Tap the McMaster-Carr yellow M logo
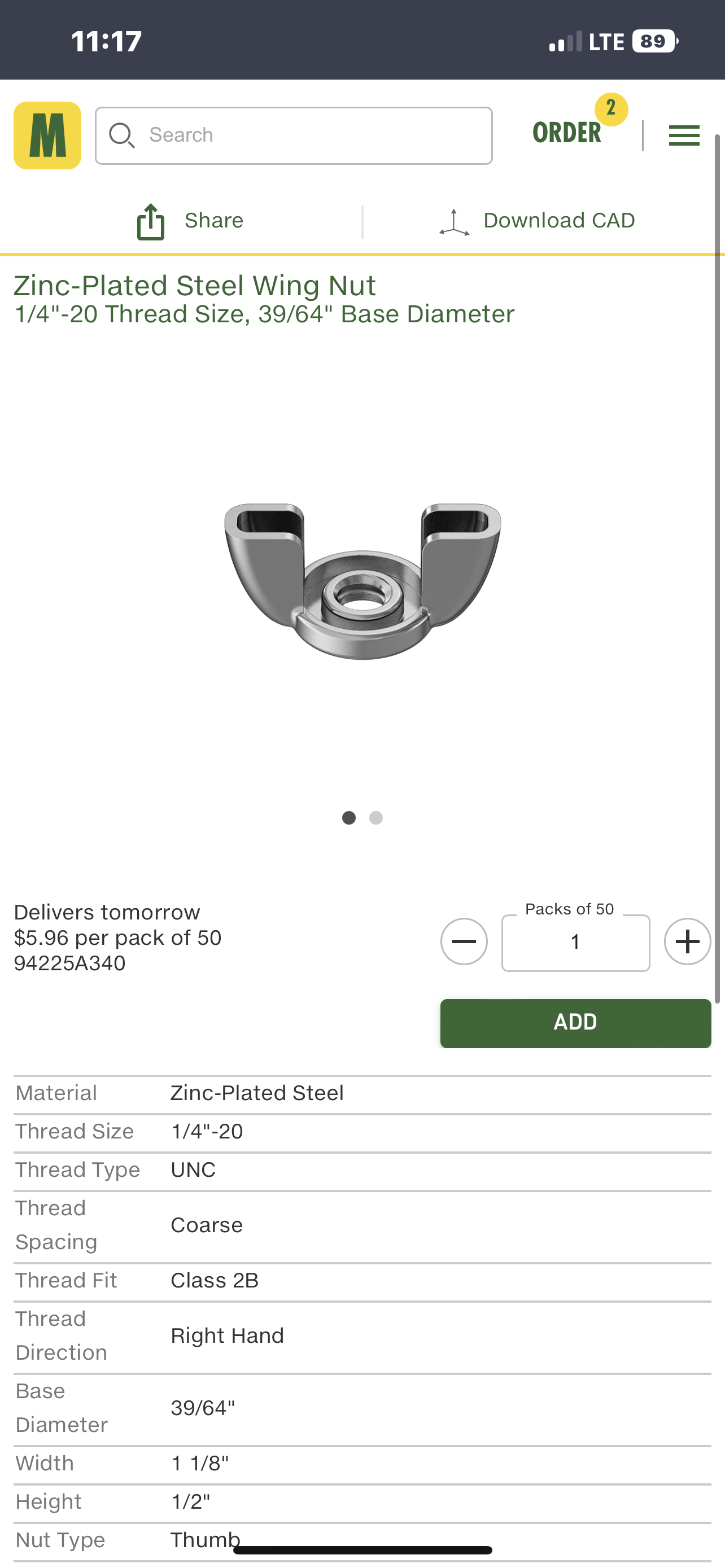This screenshot has width=725, height=1568. (47, 135)
